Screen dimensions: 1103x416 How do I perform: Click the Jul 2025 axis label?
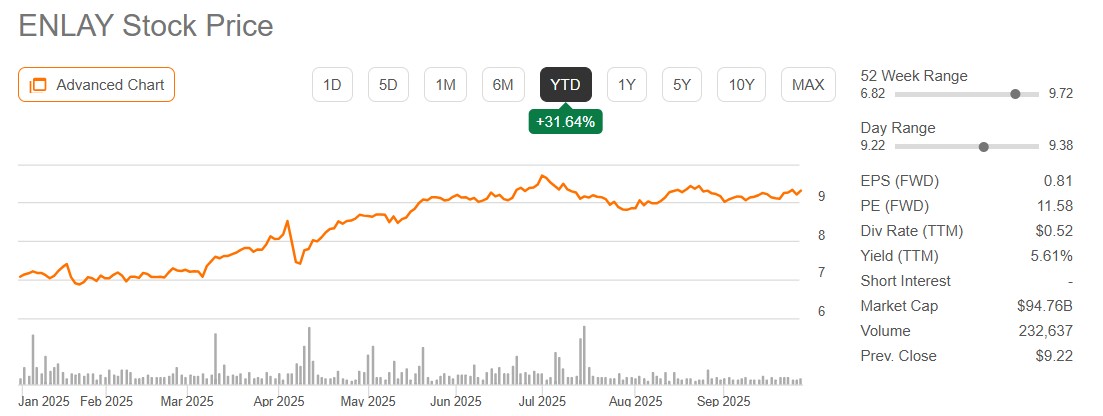543,402
